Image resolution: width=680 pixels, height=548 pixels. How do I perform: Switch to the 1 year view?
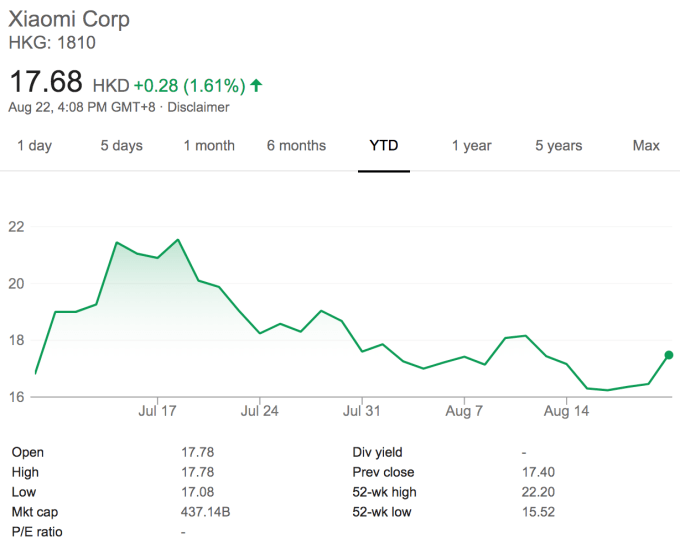pos(471,146)
